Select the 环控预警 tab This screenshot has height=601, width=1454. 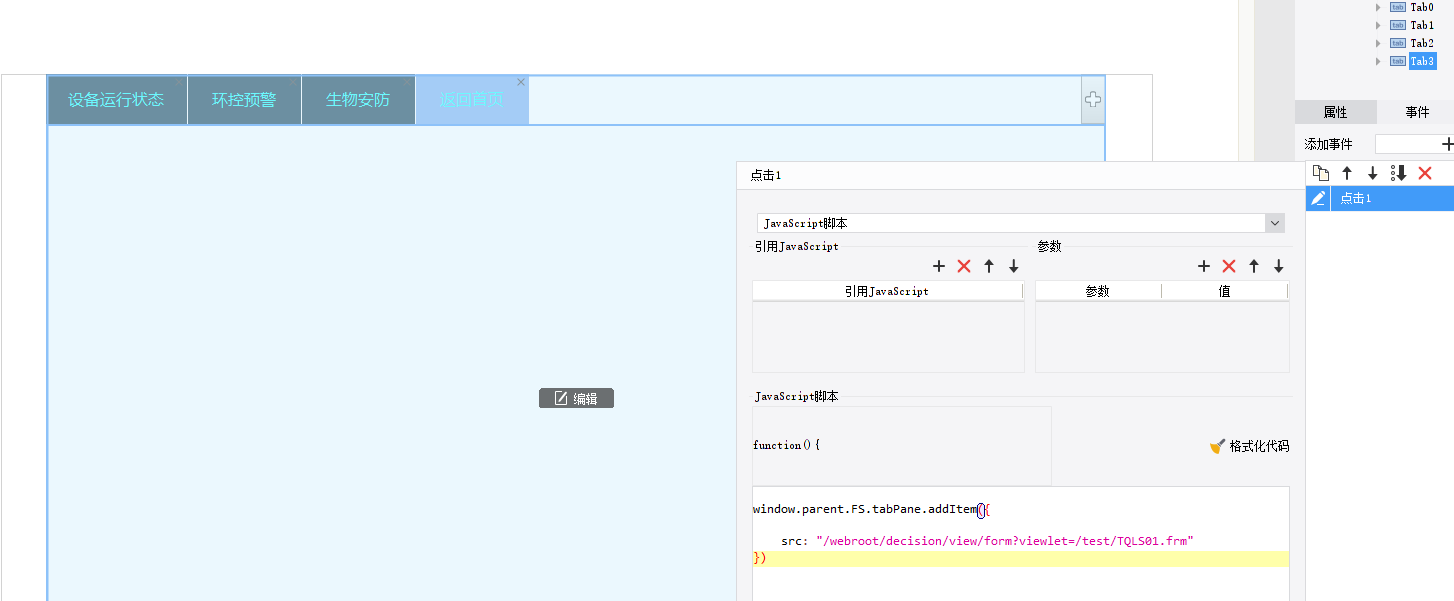pos(244,100)
